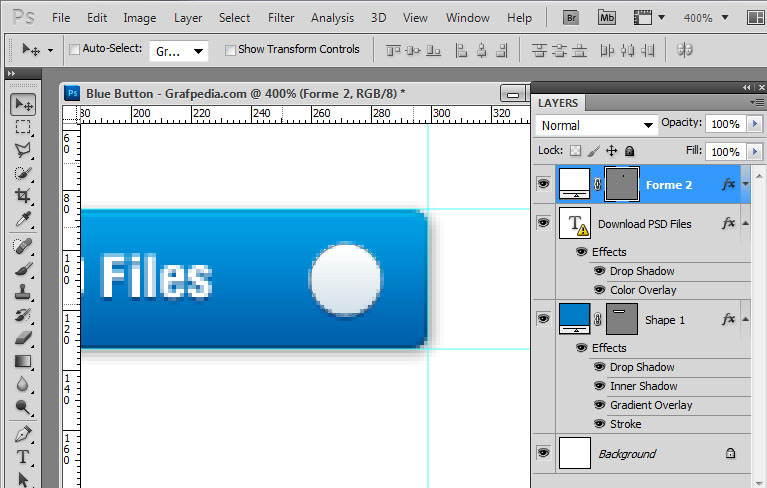Select the Gradient tool
The height and width of the screenshot is (488, 767).
point(23,361)
